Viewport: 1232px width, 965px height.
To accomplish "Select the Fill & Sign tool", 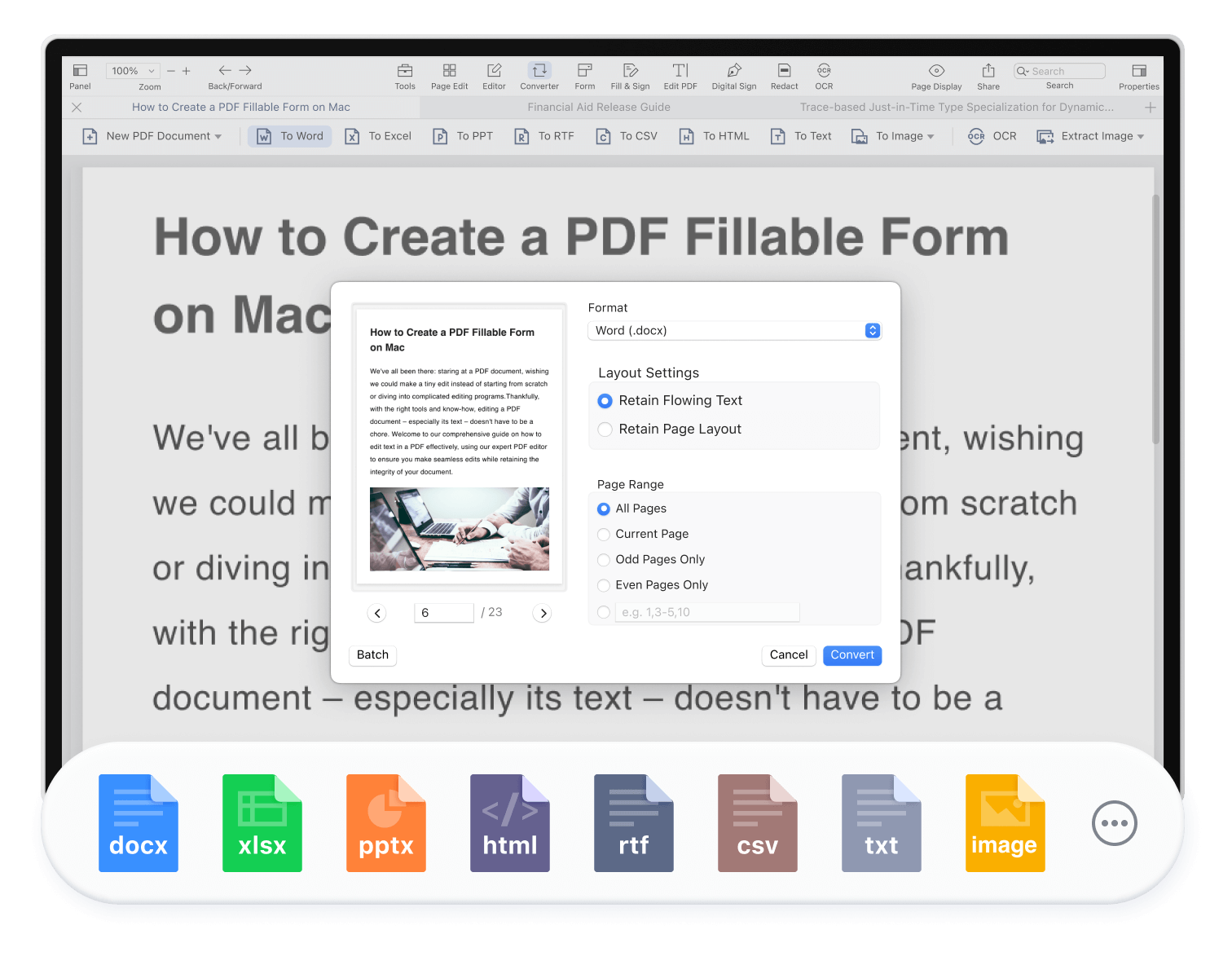I will click(x=630, y=76).
